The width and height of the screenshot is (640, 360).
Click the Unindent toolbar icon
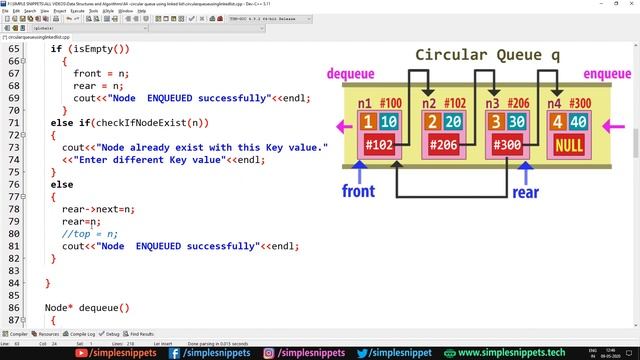click(136, 19)
